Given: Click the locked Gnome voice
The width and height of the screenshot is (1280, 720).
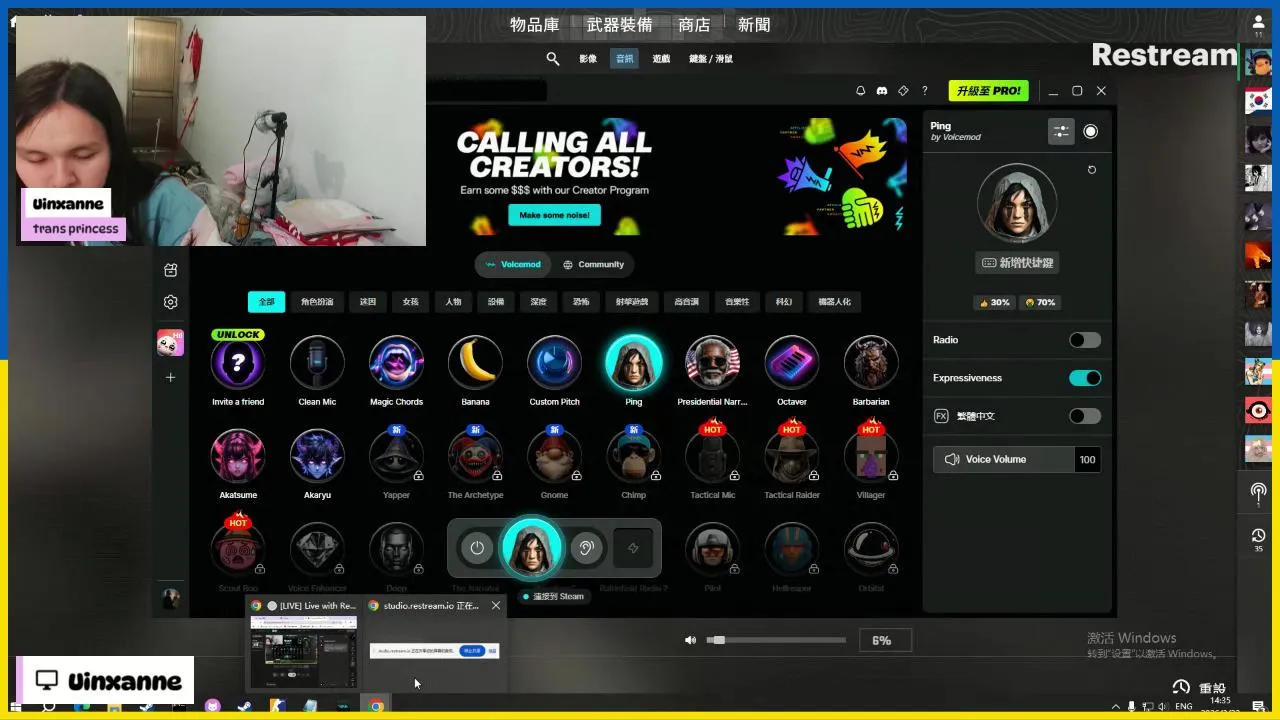Looking at the screenshot, I should [x=554, y=456].
